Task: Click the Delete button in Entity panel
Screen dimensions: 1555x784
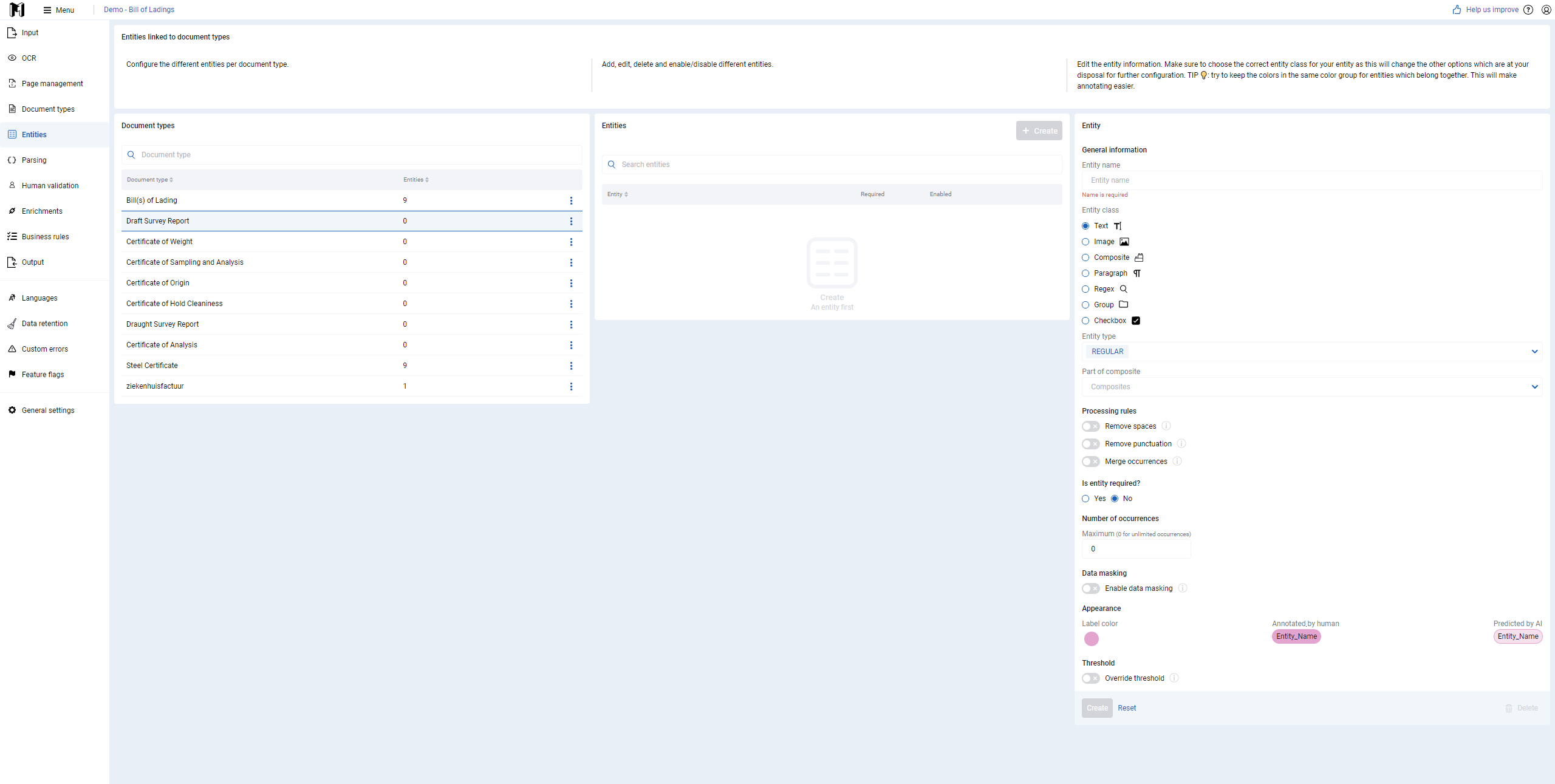Action: (x=1522, y=708)
